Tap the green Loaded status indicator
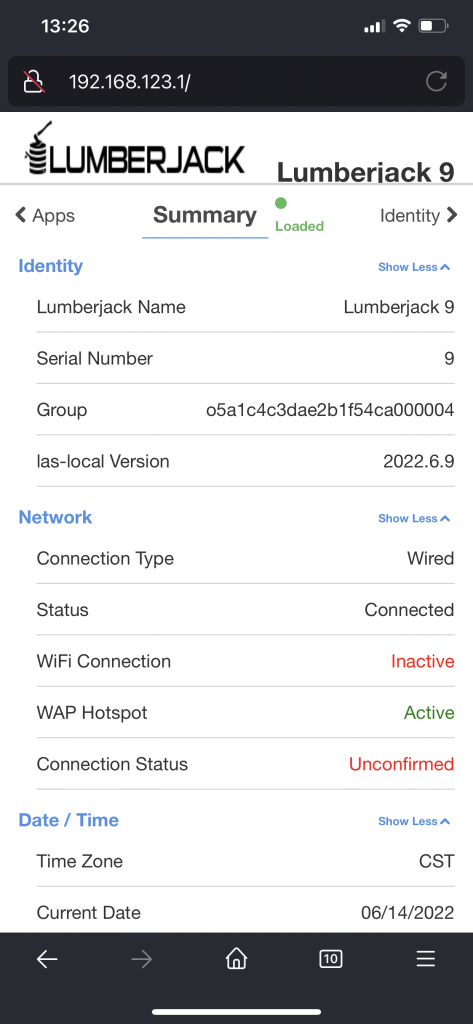Image resolution: width=473 pixels, height=1024 pixels. tap(299, 216)
